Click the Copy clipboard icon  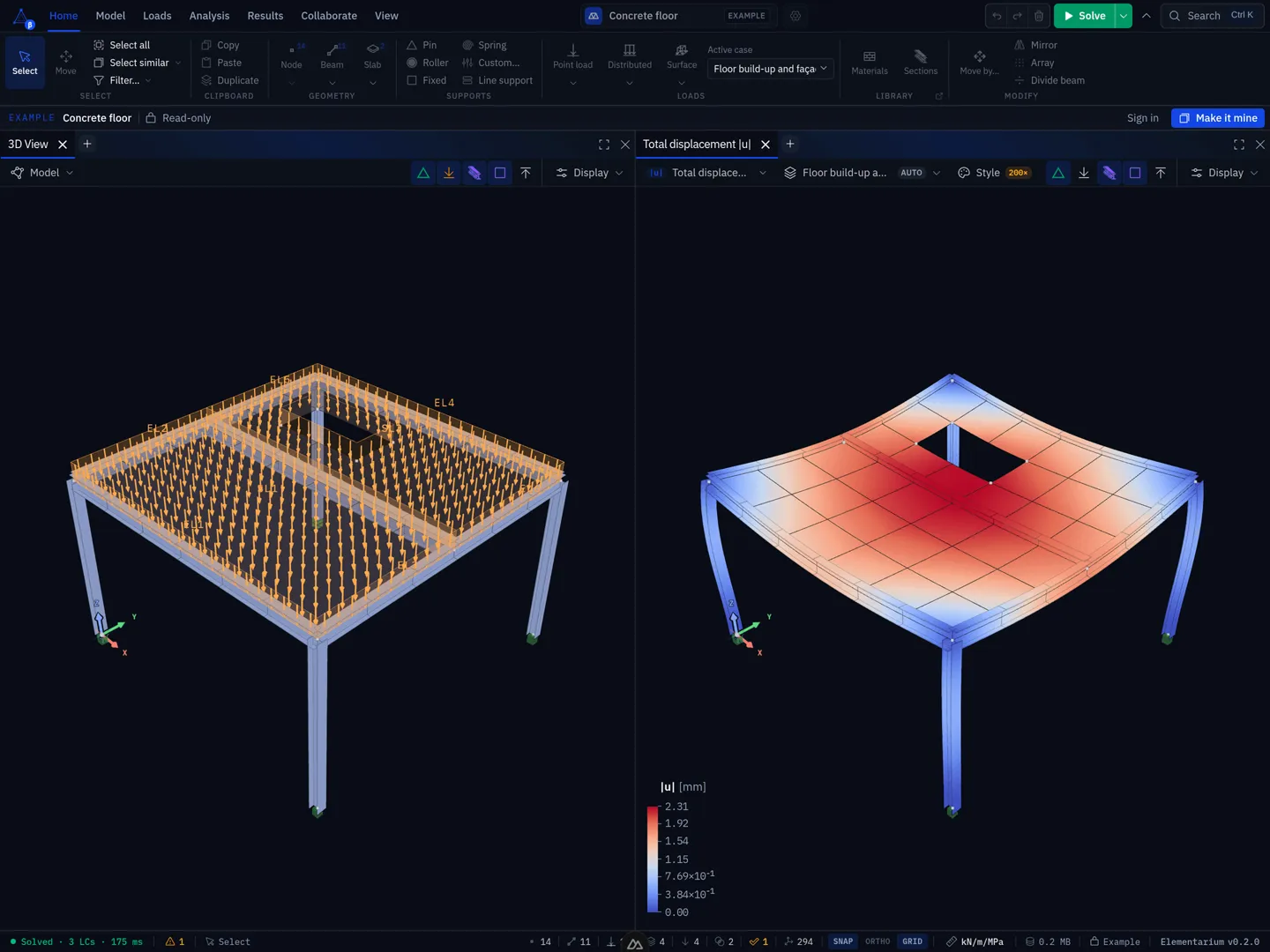point(206,45)
